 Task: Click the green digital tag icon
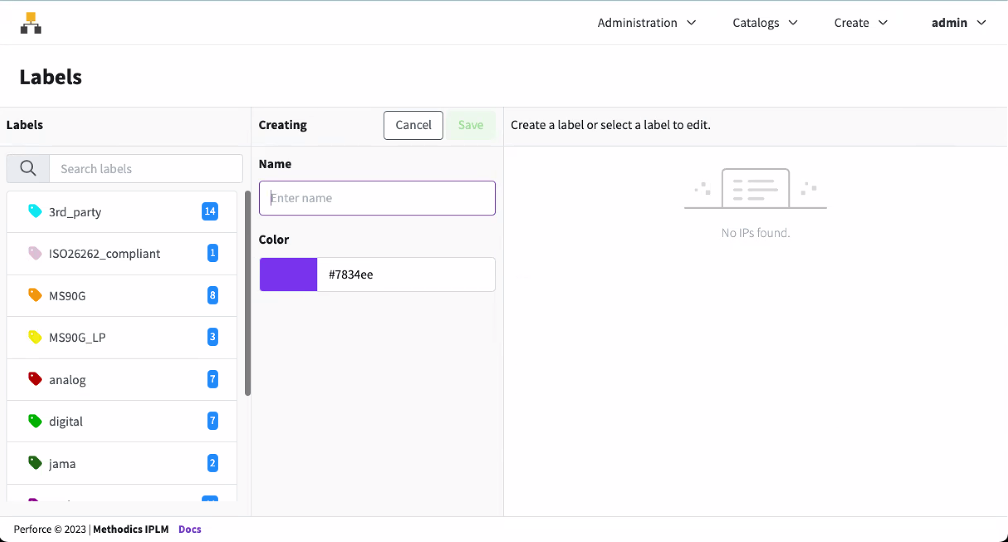click(35, 422)
